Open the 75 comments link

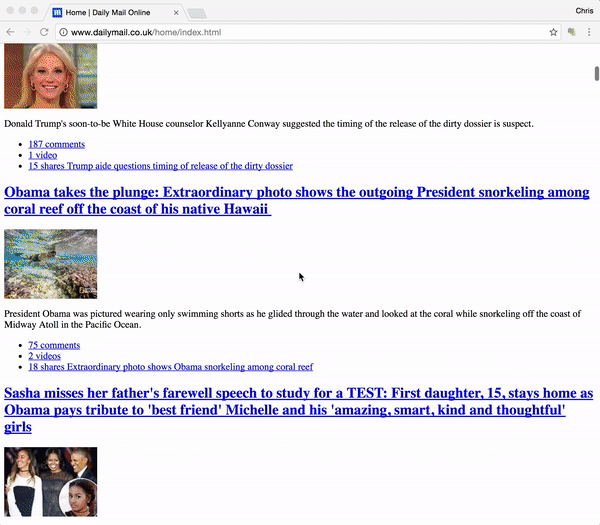pos(54,345)
